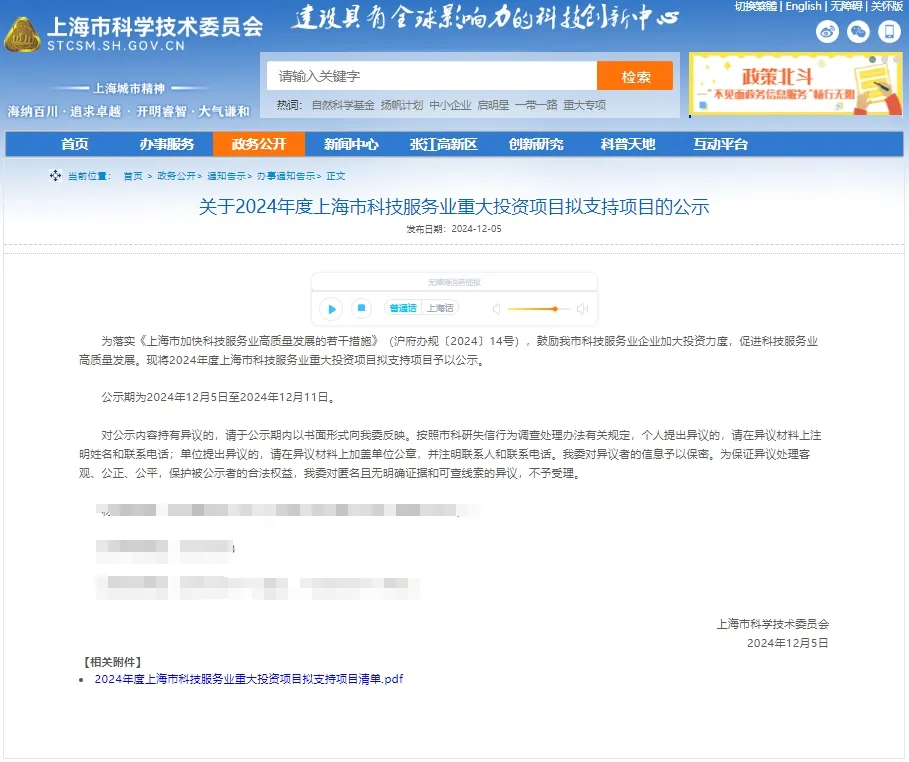Open 无障碍 accessibility mode
Image resolution: width=909 pixels, height=762 pixels.
pos(846,6)
